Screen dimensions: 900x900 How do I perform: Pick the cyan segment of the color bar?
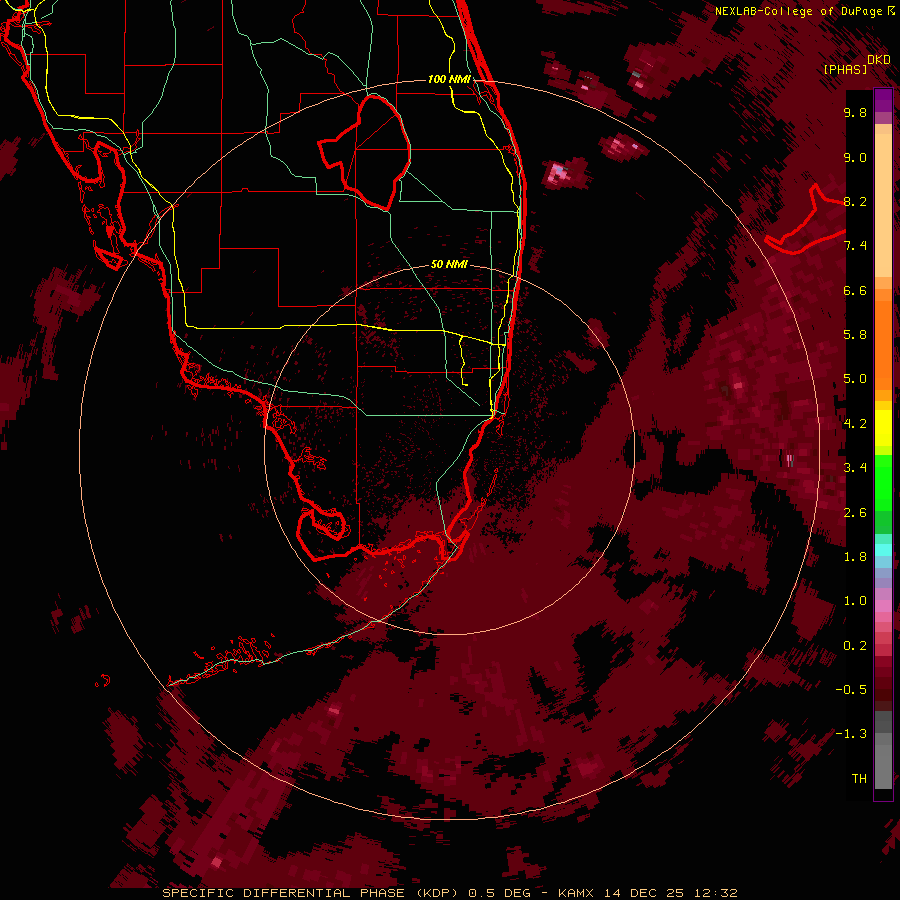click(x=883, y=550)
